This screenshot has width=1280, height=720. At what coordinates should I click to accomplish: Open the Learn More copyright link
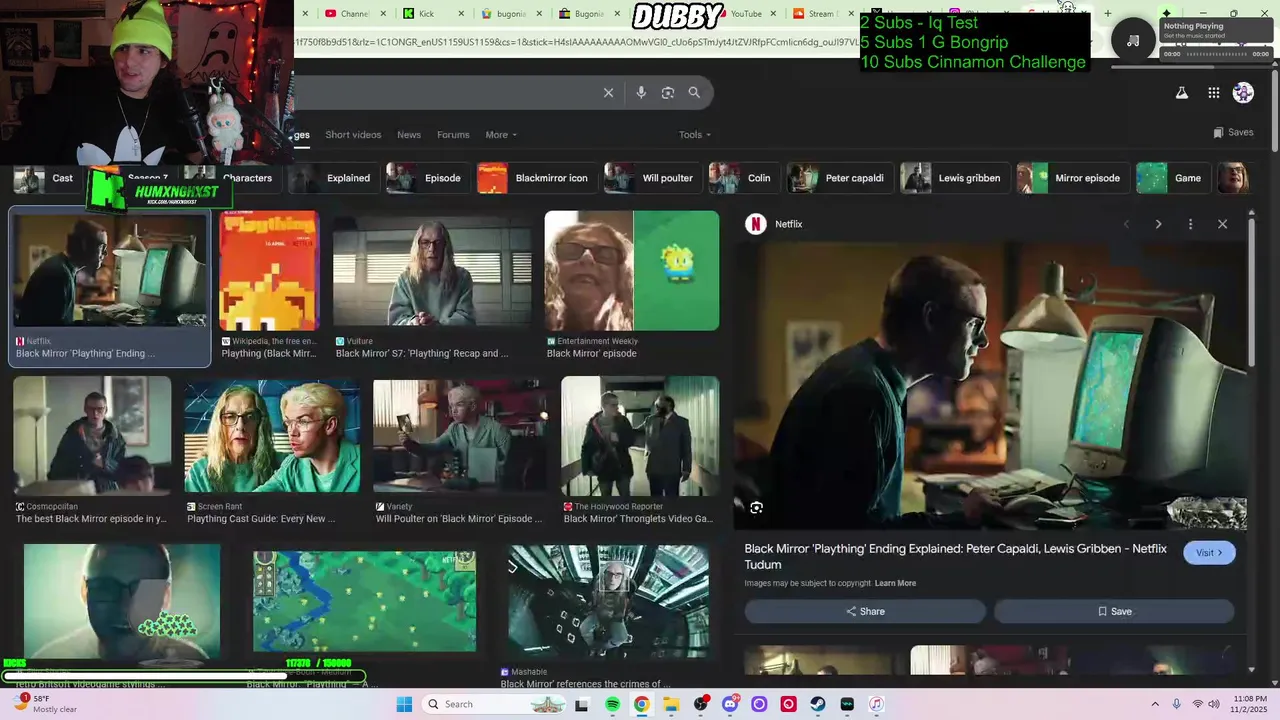click(x=895, y=583)
